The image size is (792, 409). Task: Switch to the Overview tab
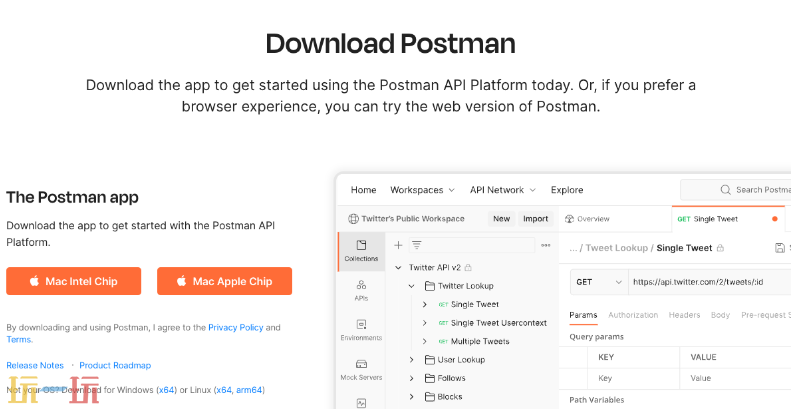point(587,219)
